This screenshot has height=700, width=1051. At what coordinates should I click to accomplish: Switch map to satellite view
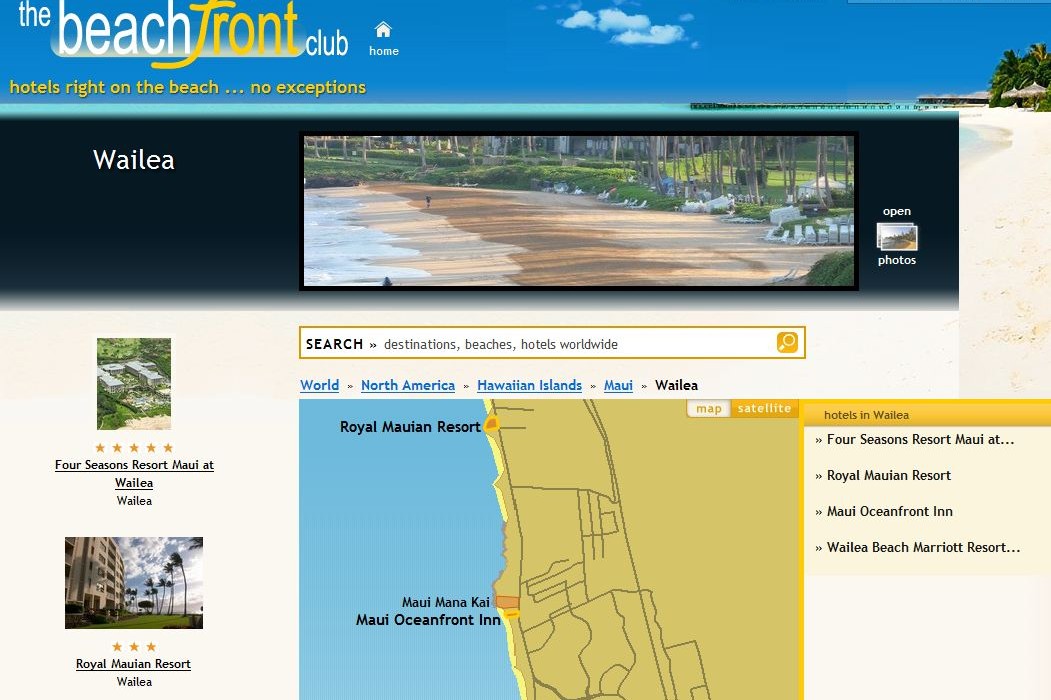(x=765, y=408)
